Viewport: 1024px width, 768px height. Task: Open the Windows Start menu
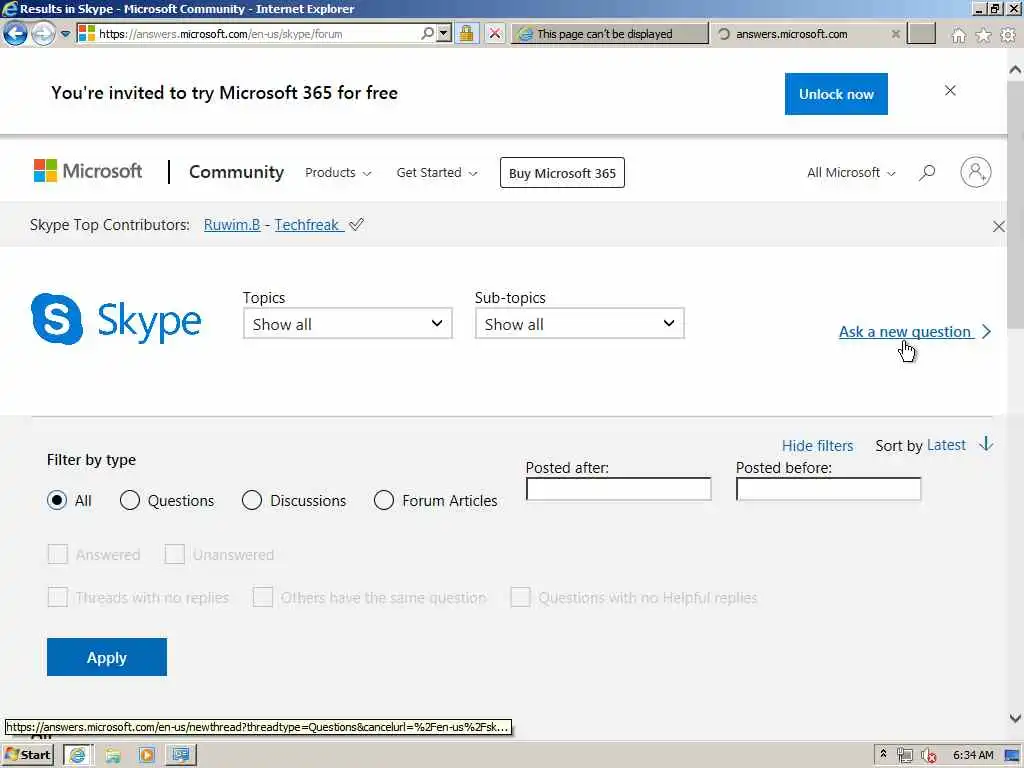point(27,755)
